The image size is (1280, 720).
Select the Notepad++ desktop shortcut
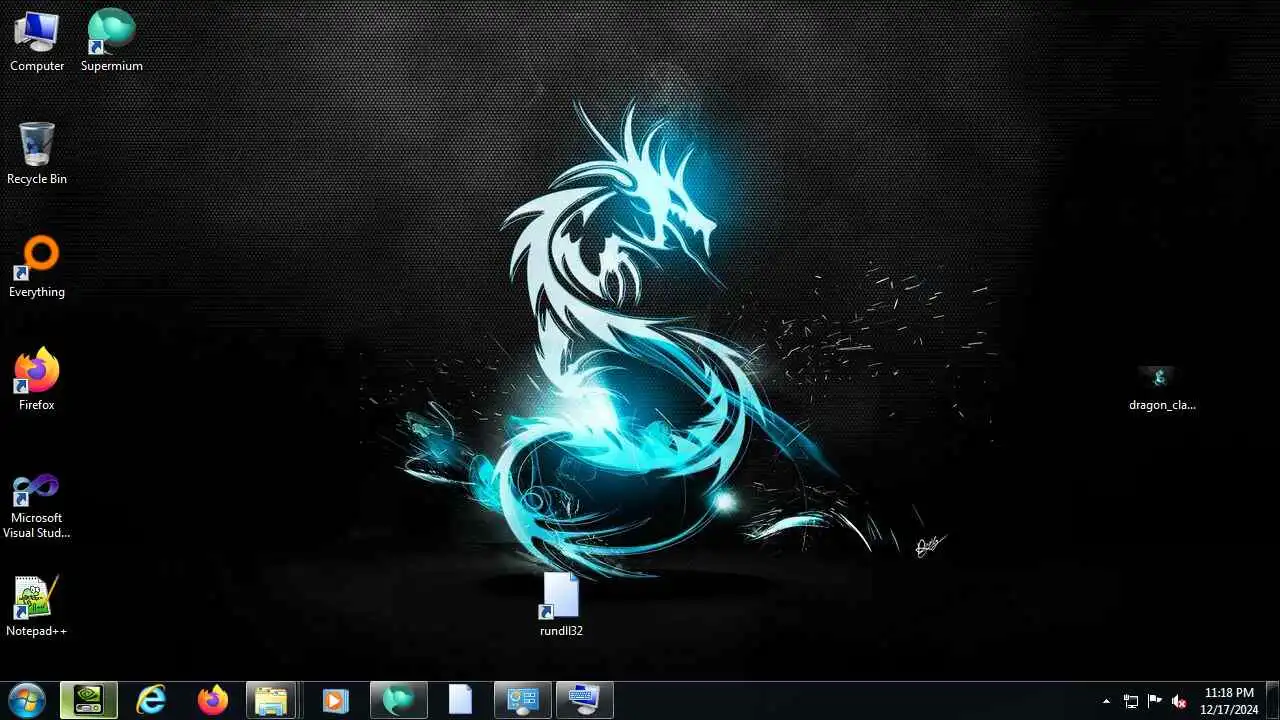[37, 606]
